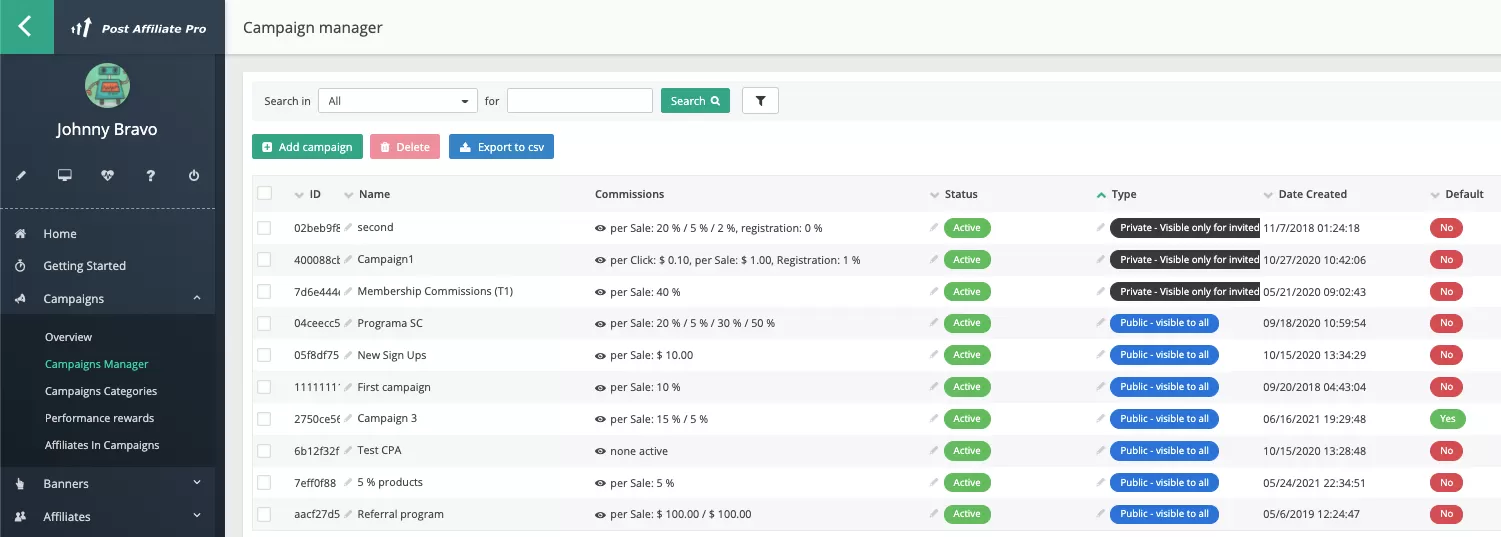Tick the checkbox for the 'second' campaign
Viewport: 1501px width, 537px height.
264,228
